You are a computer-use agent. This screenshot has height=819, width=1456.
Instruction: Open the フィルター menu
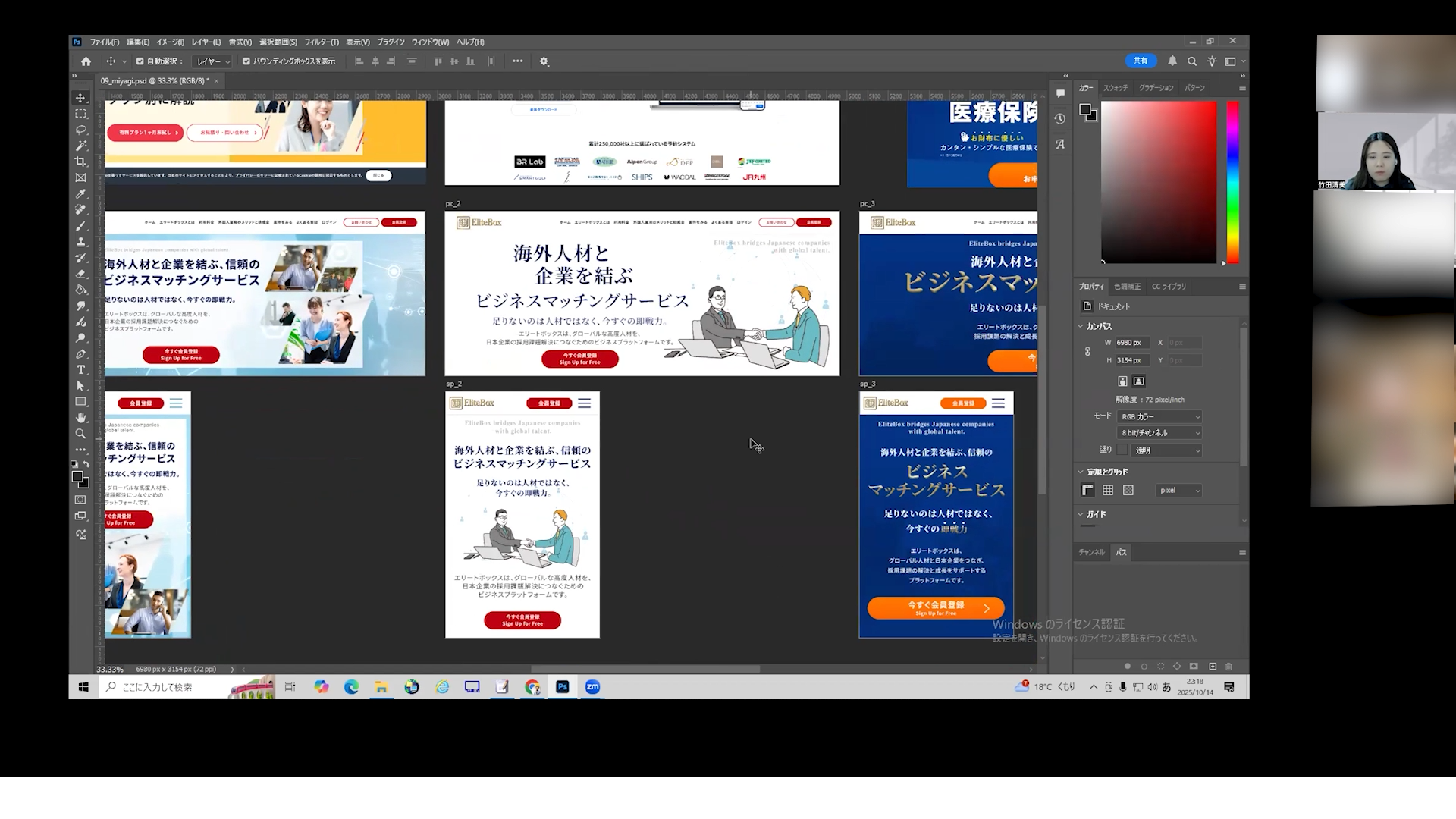322,42
